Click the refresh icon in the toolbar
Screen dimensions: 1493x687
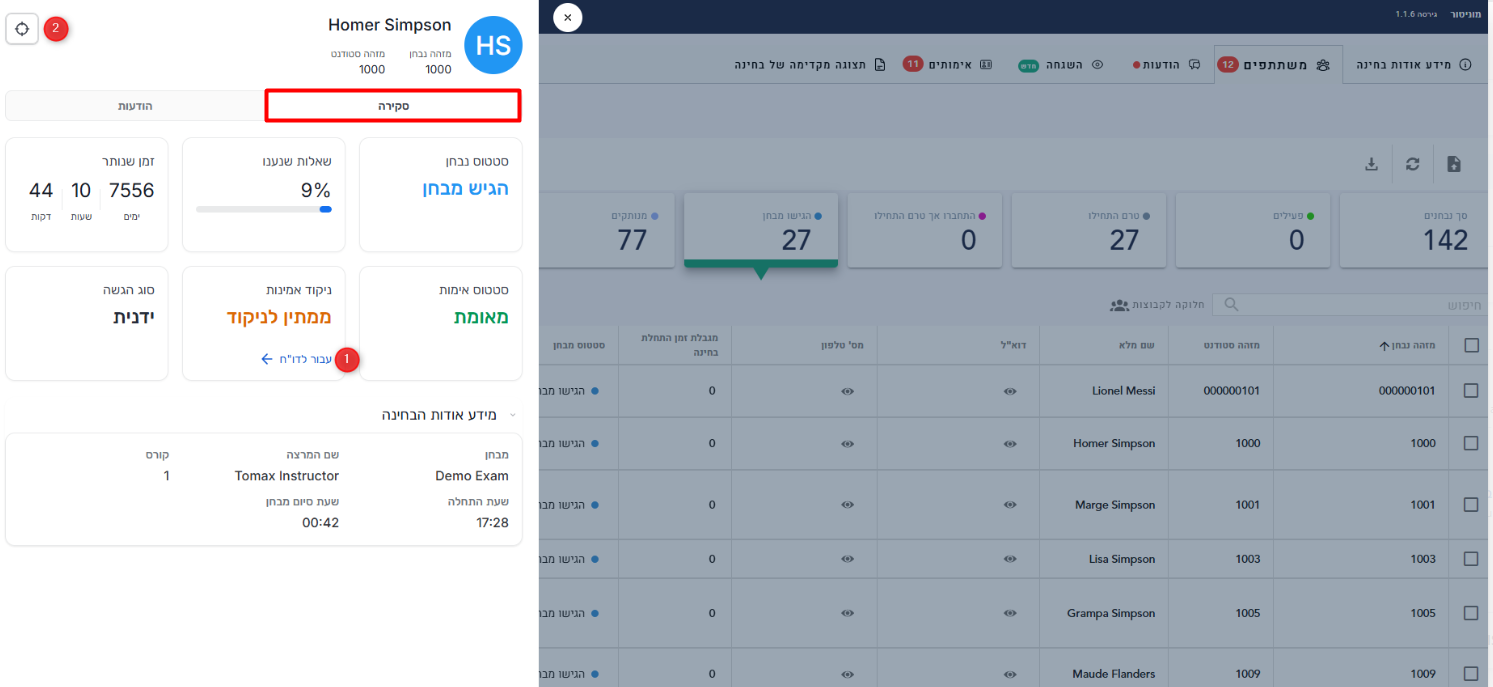[x=1412, y=164]
